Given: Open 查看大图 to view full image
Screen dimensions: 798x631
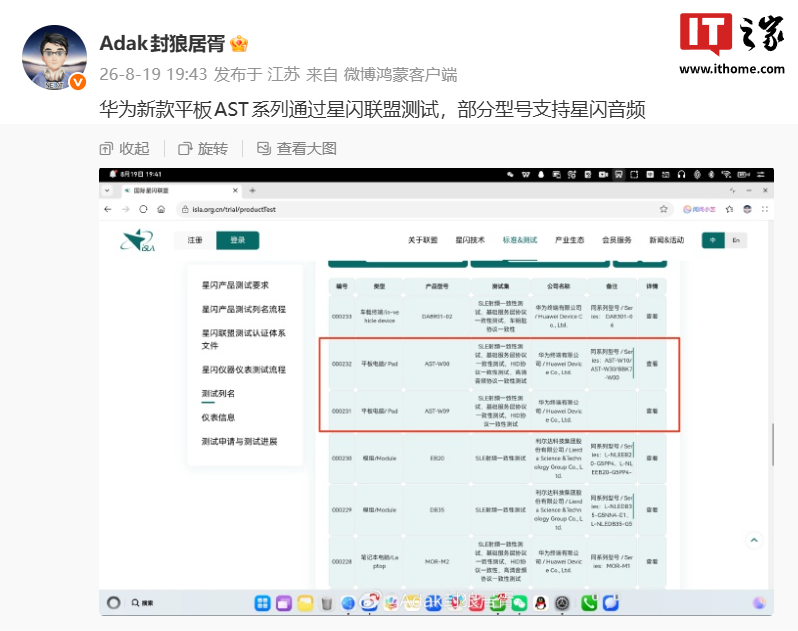Looking at the screenshot, I should coord(296,149).
